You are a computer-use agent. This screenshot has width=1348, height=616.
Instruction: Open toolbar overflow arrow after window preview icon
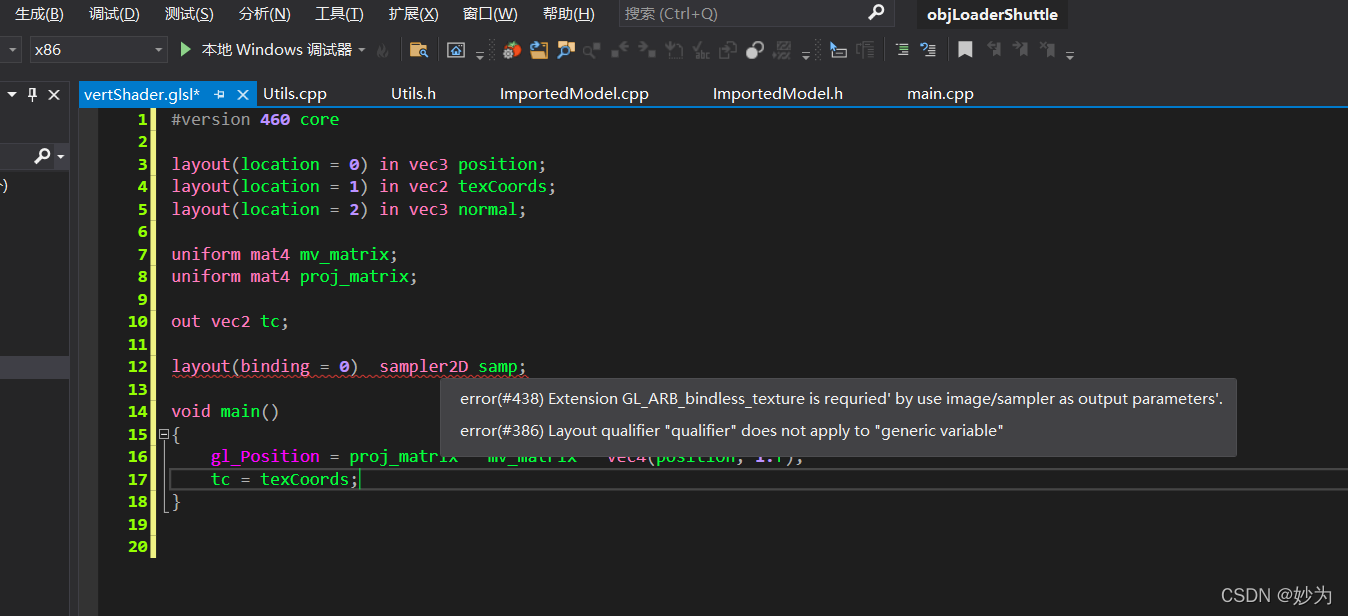(x=480, y=54)
